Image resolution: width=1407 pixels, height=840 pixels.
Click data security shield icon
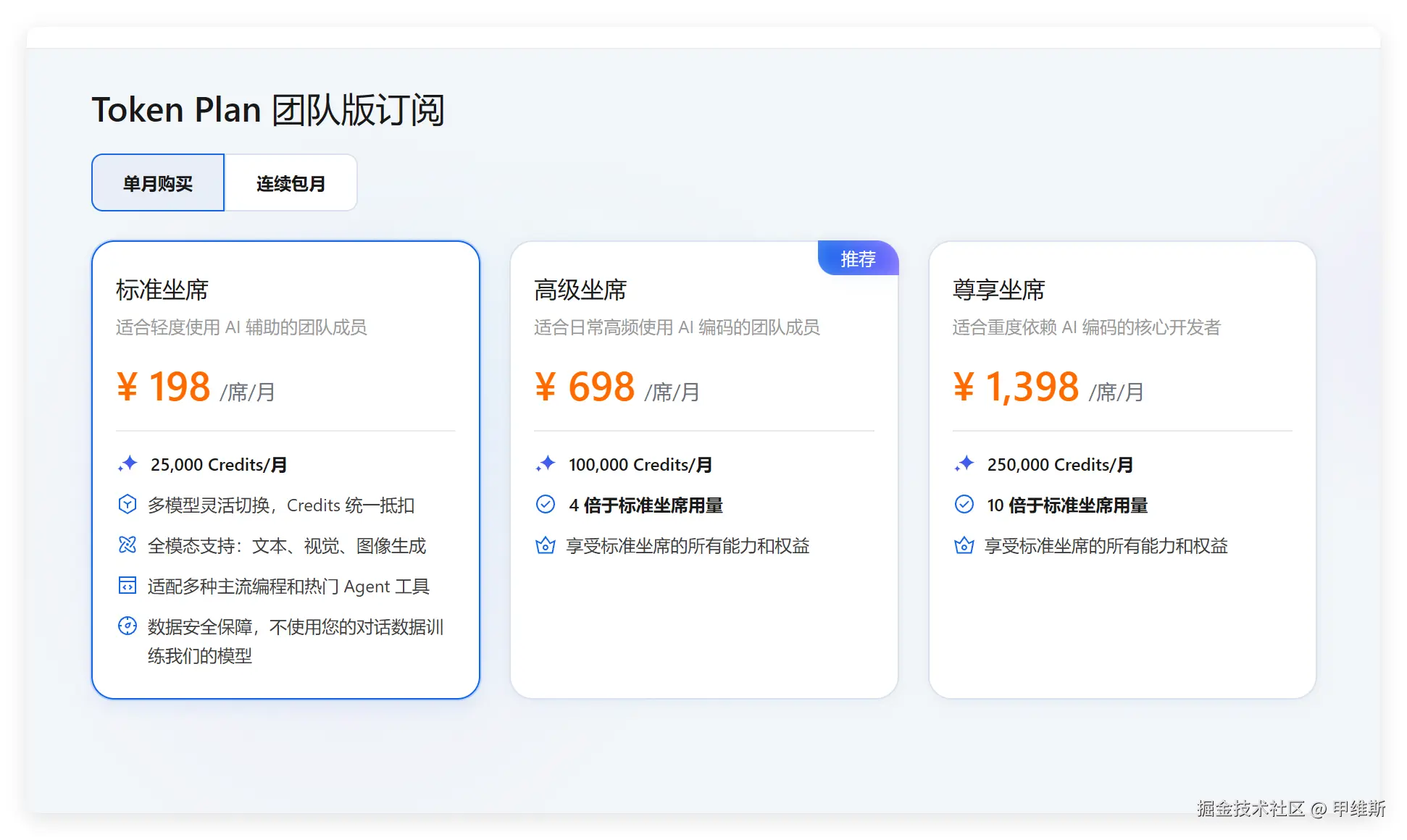[128, 626]
